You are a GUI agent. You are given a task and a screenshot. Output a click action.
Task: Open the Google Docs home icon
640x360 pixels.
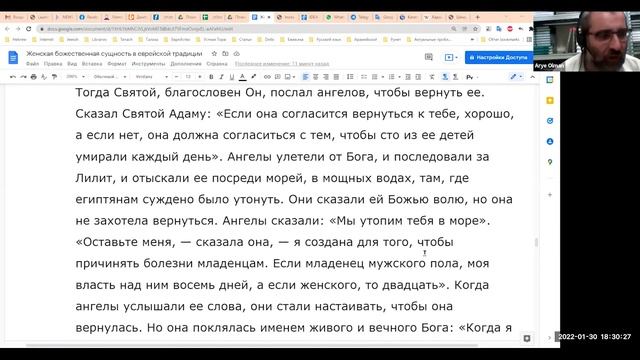[13, 58]
